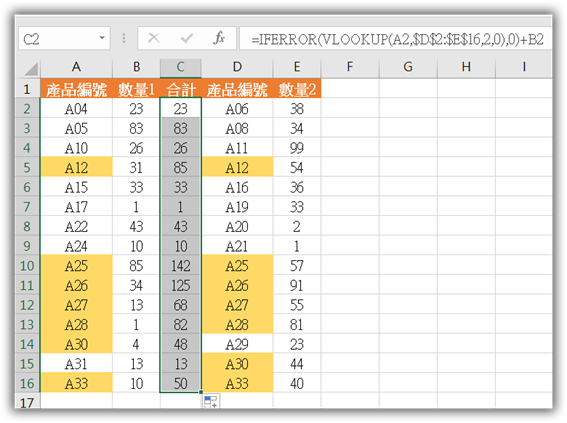The image size is (567, 423).
Task: Click highlighted cell A30 in column D
Action: [x=237, y=363]
